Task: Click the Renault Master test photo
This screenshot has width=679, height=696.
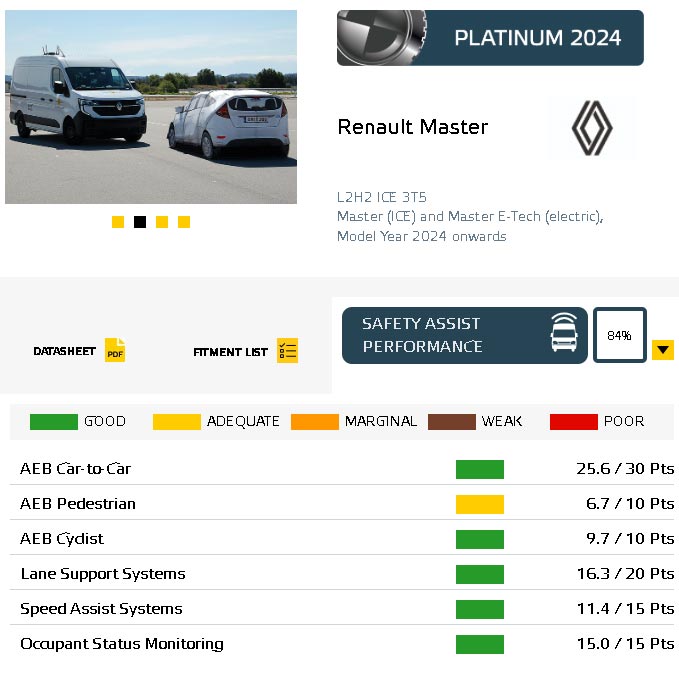Action: 151,107
